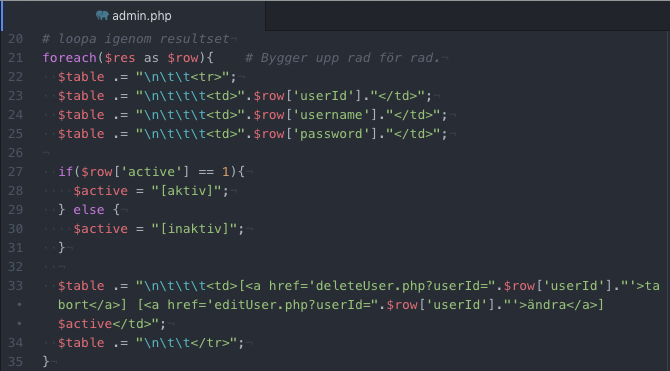Click the 'foreach' keyword on line 21
This screenshot has width=670, height=371.
(x=70, y=58)
